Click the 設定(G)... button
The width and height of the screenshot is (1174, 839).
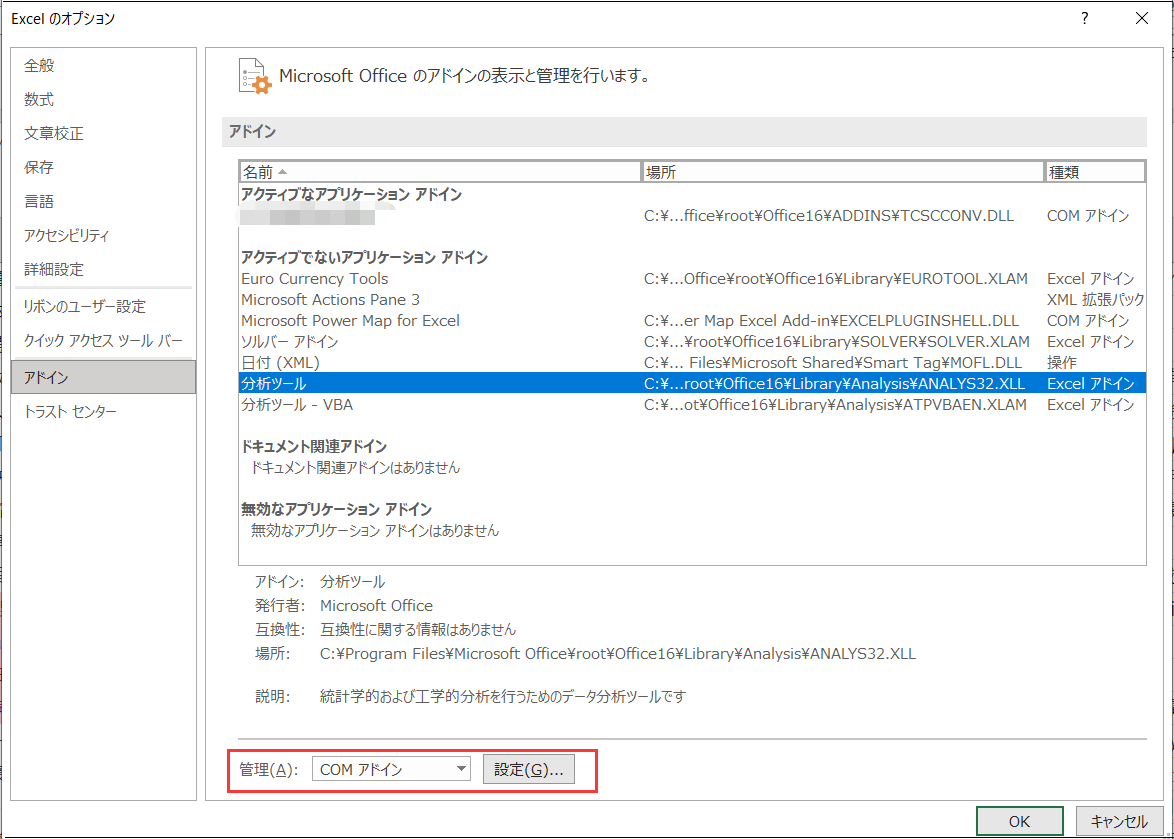[528, 769]
